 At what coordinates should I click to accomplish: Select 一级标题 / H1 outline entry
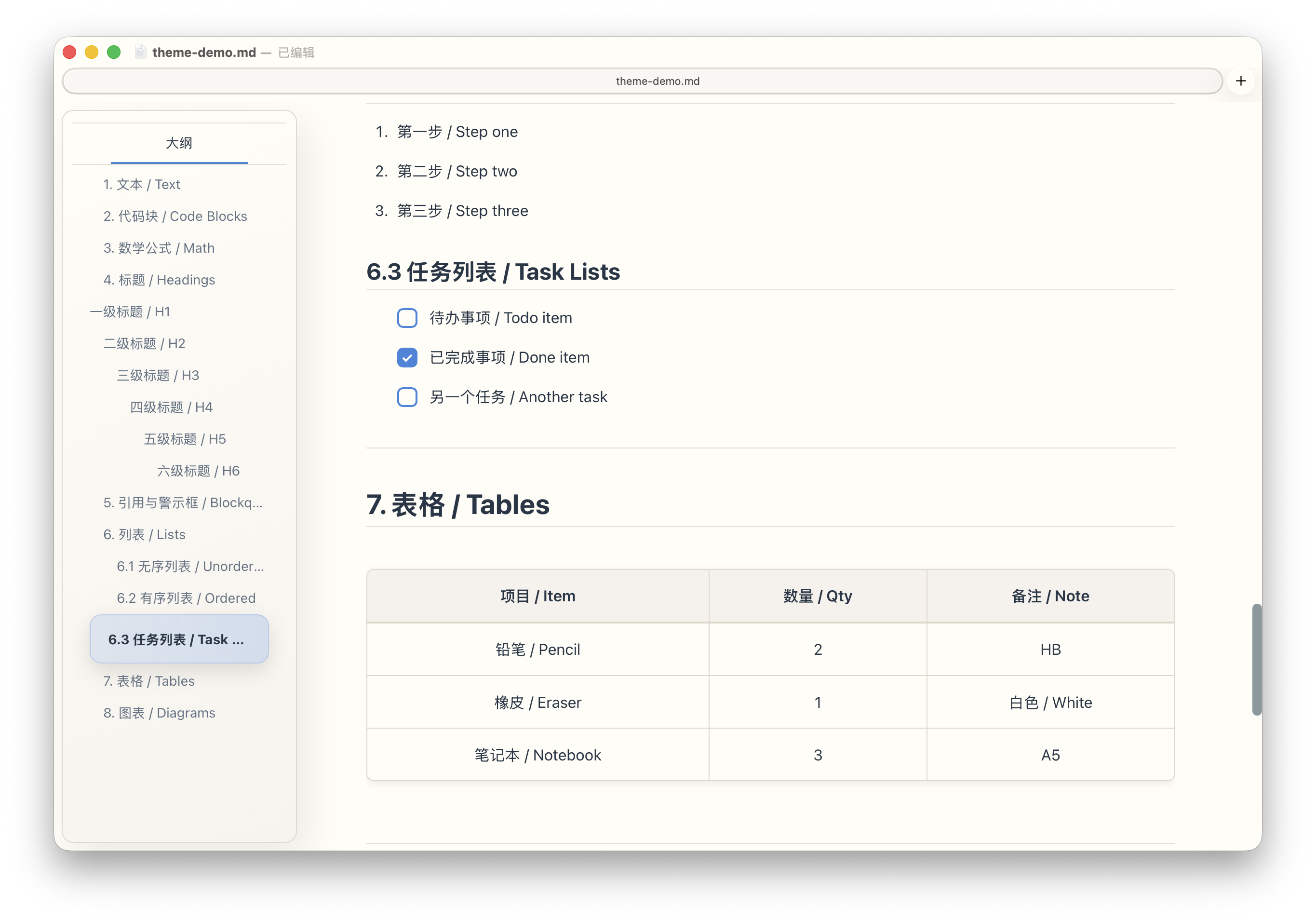[x=130, y=312]
